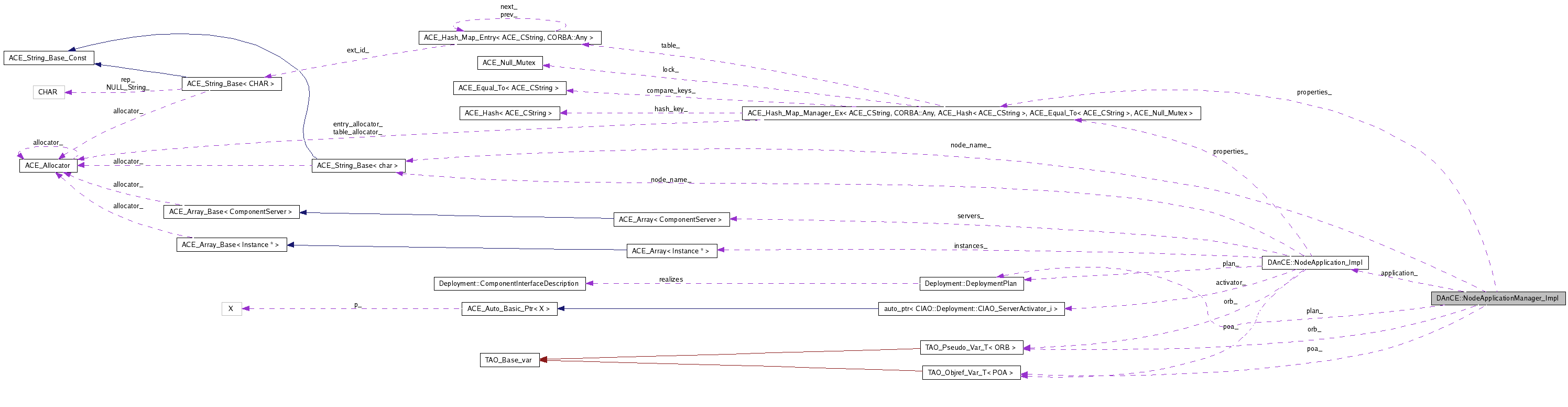Click the ACE_Array_Base< Instance * > node
Image resolution: width=1568 pixels, height=407 pixels.
231,245
